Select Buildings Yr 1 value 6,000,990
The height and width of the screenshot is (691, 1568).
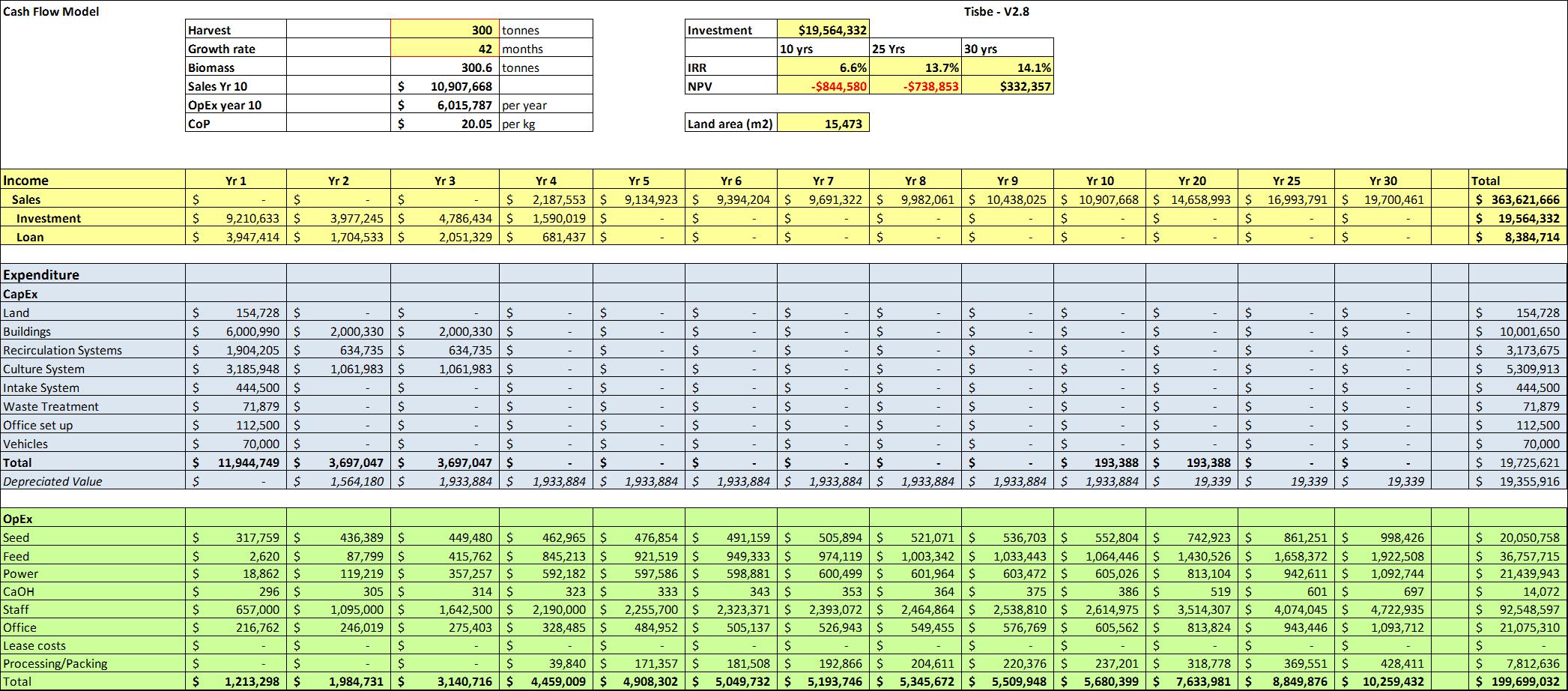click(x=236, y=331)
